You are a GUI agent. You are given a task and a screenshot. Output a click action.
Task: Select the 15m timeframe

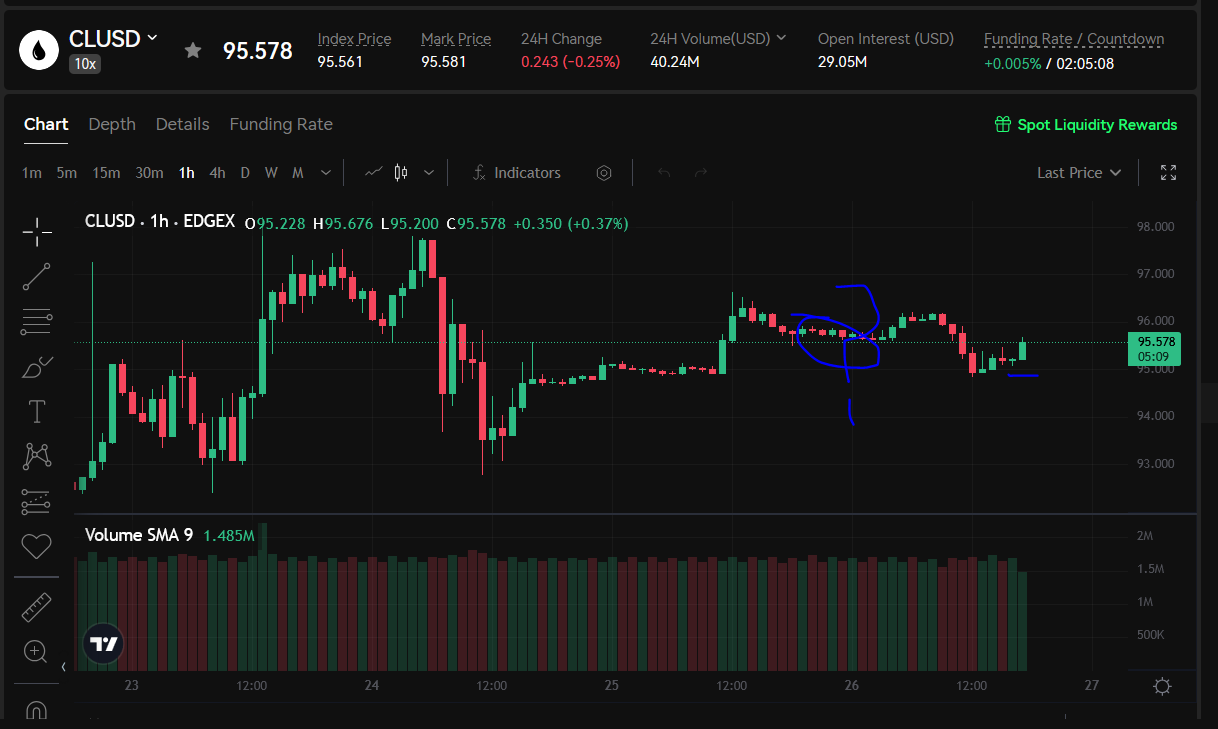click(x=106, y=172)
